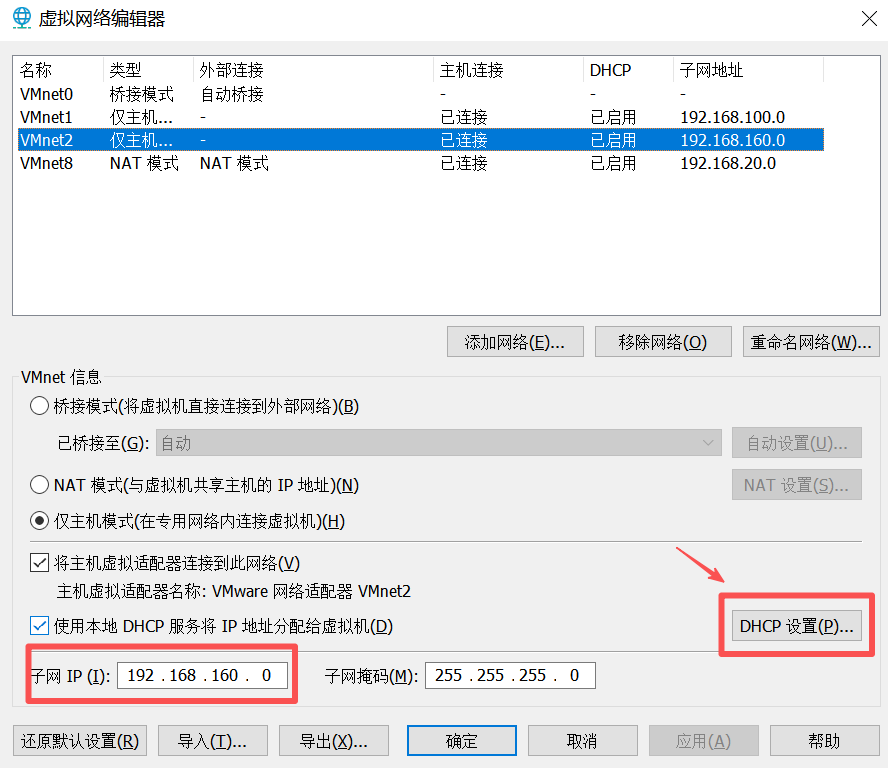888x768 pixels.
Task: Click the 外部连接 column header
Action: pos(313,70)
